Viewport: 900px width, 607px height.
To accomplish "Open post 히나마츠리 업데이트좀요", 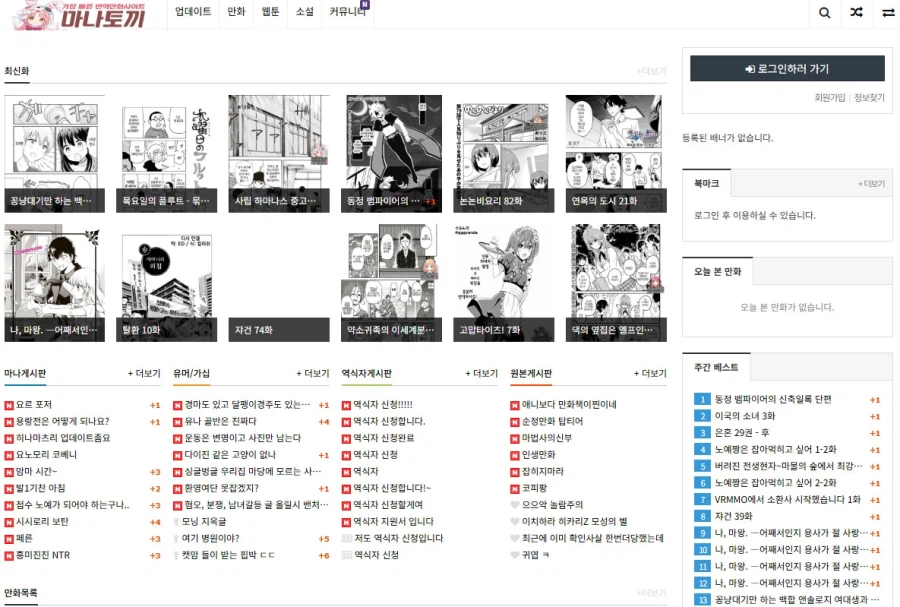I will 63,438.
